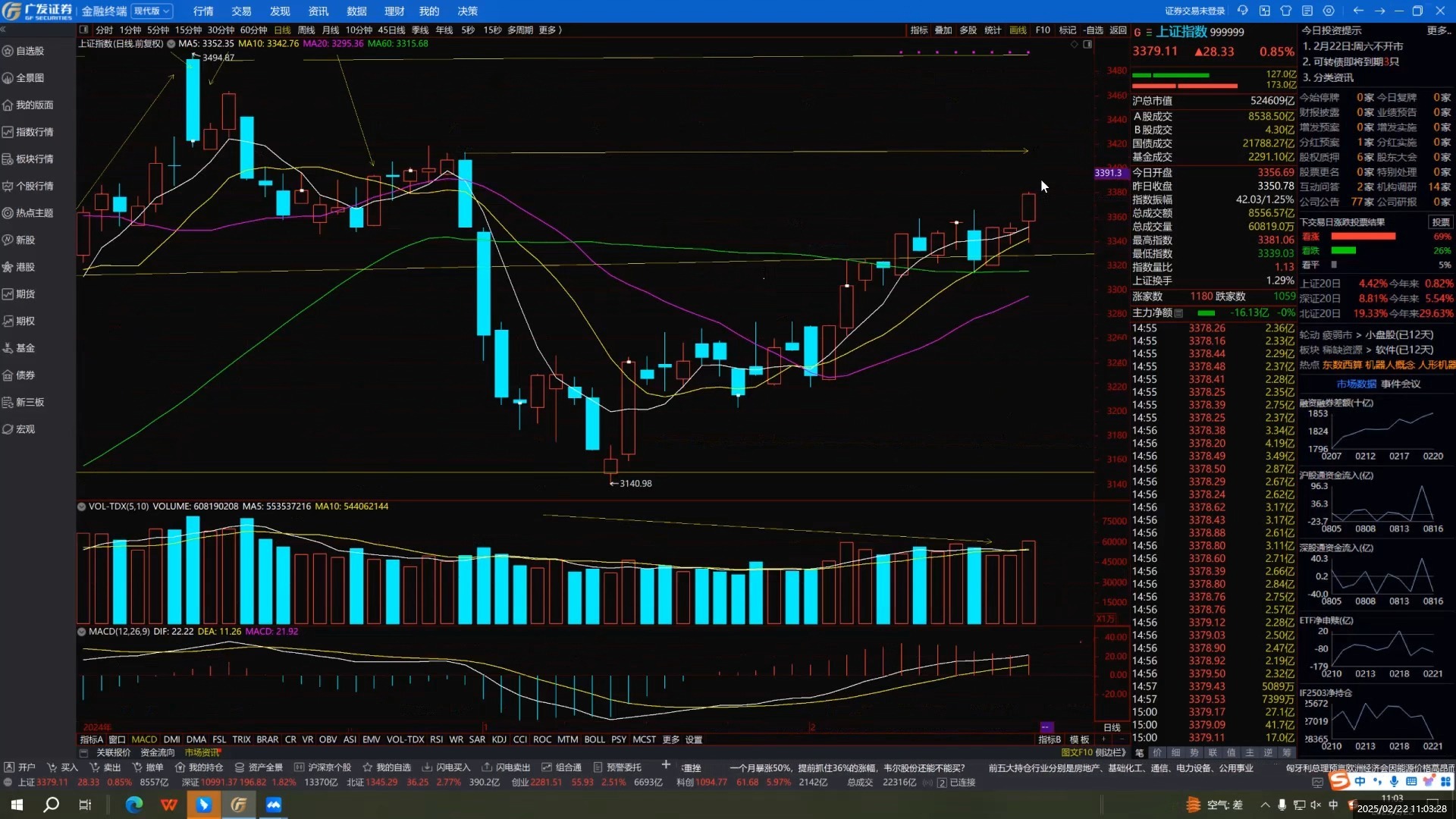Toggle the MACD indicator circle button

pos(81,632)
